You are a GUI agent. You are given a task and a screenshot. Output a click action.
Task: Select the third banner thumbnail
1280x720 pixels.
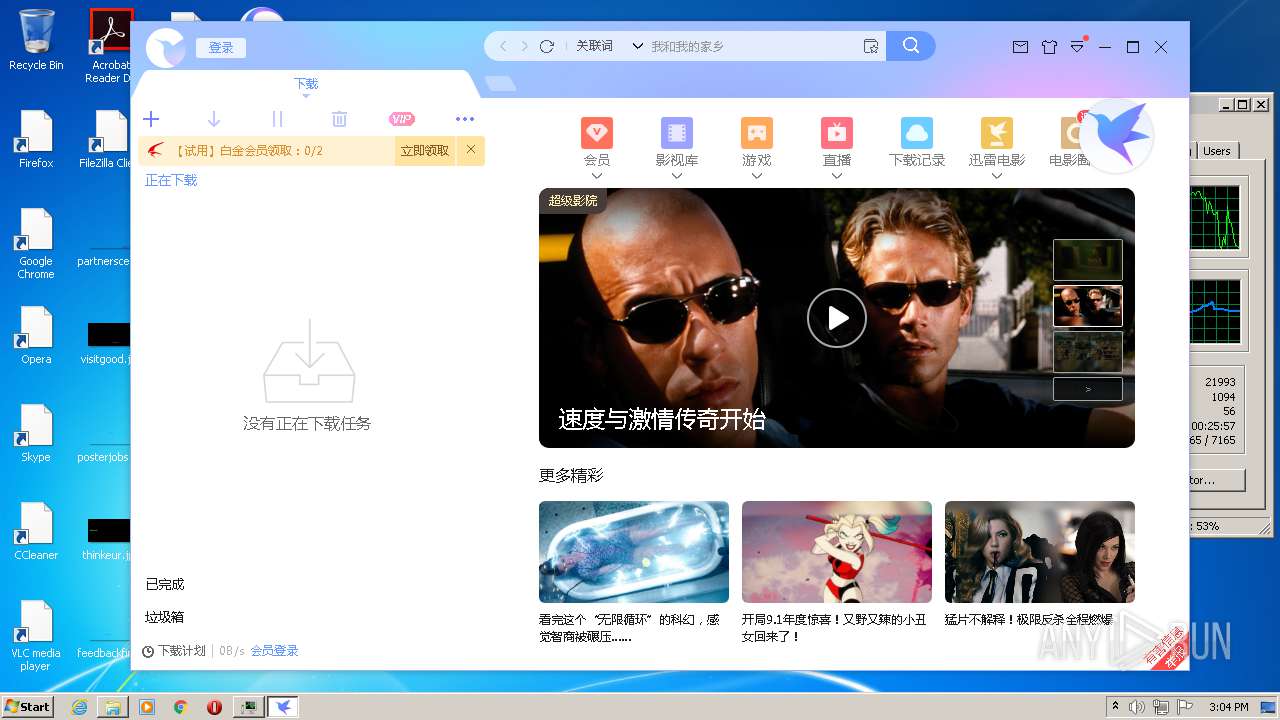[1088, 352]
